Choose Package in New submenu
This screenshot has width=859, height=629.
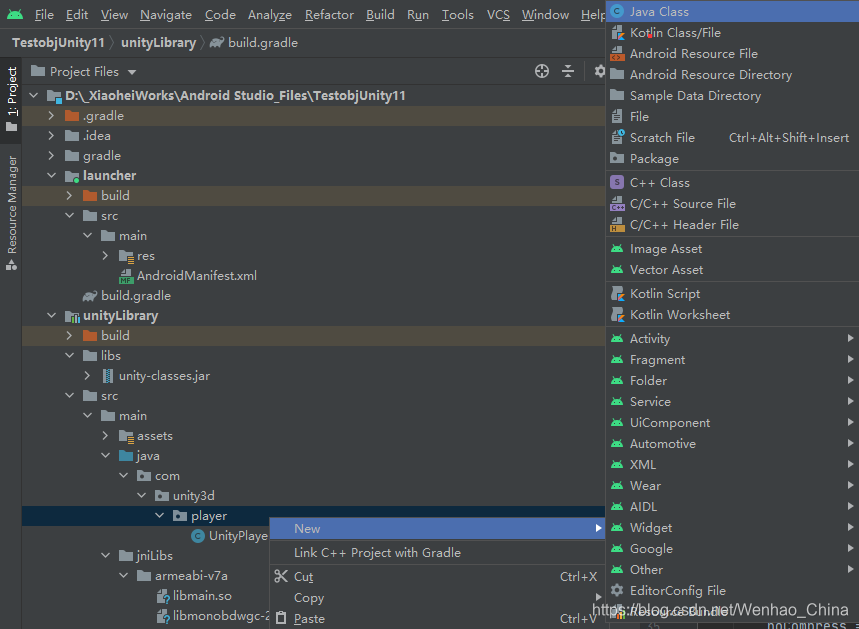point(732,159)
